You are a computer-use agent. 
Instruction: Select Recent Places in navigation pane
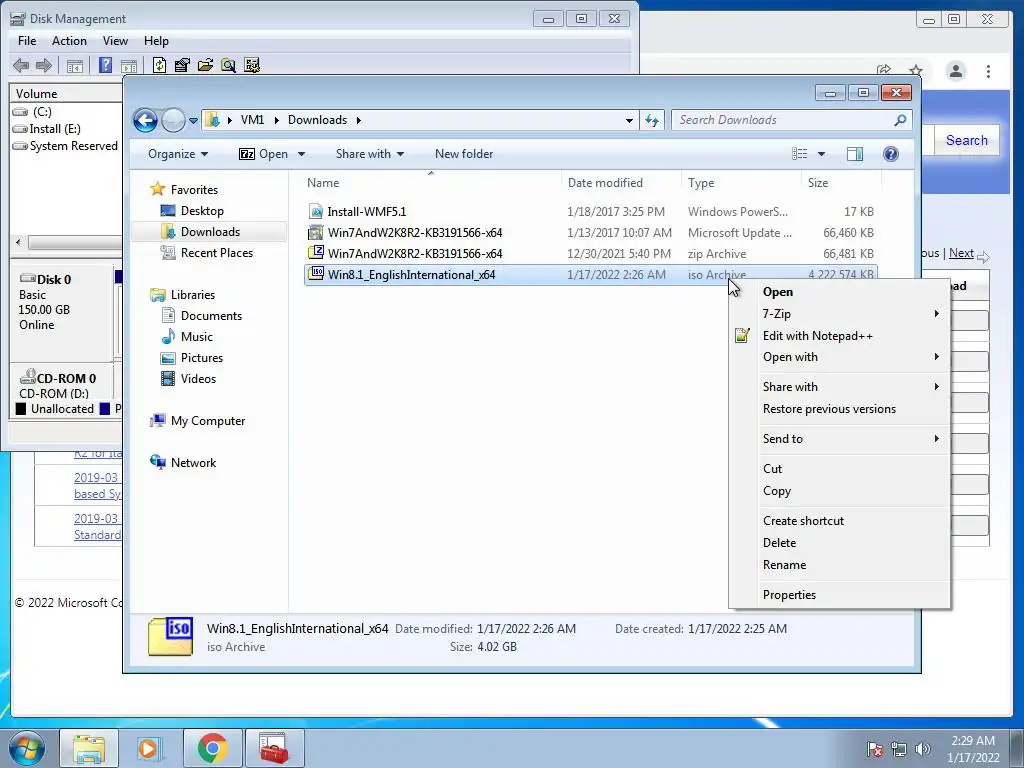coord(216,253)
